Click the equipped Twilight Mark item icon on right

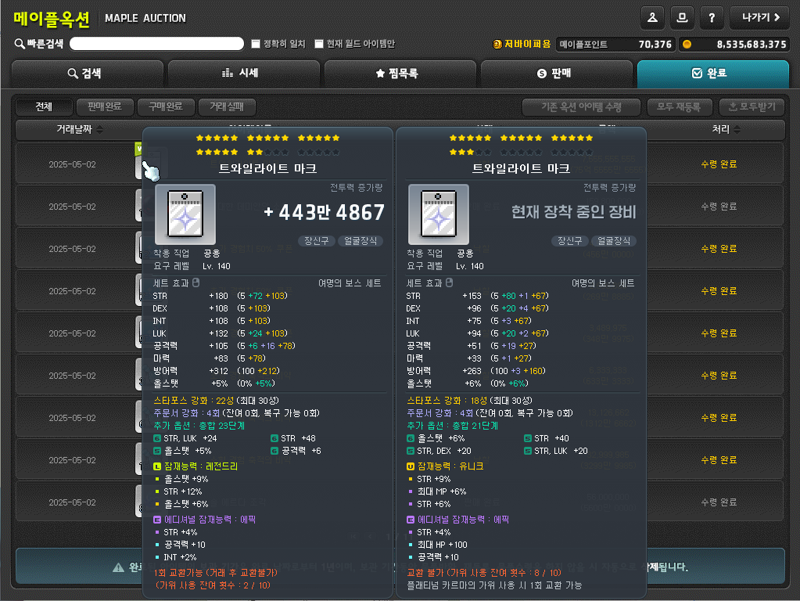(x=438, y=214)
